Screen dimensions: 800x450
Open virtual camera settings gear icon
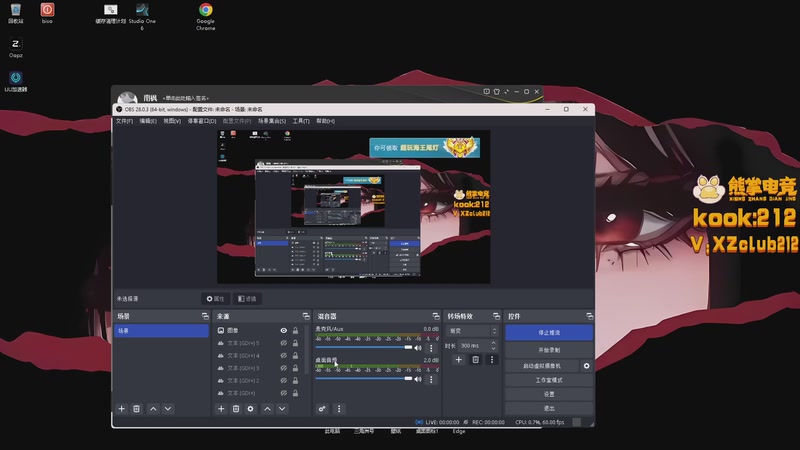[586, 366]
